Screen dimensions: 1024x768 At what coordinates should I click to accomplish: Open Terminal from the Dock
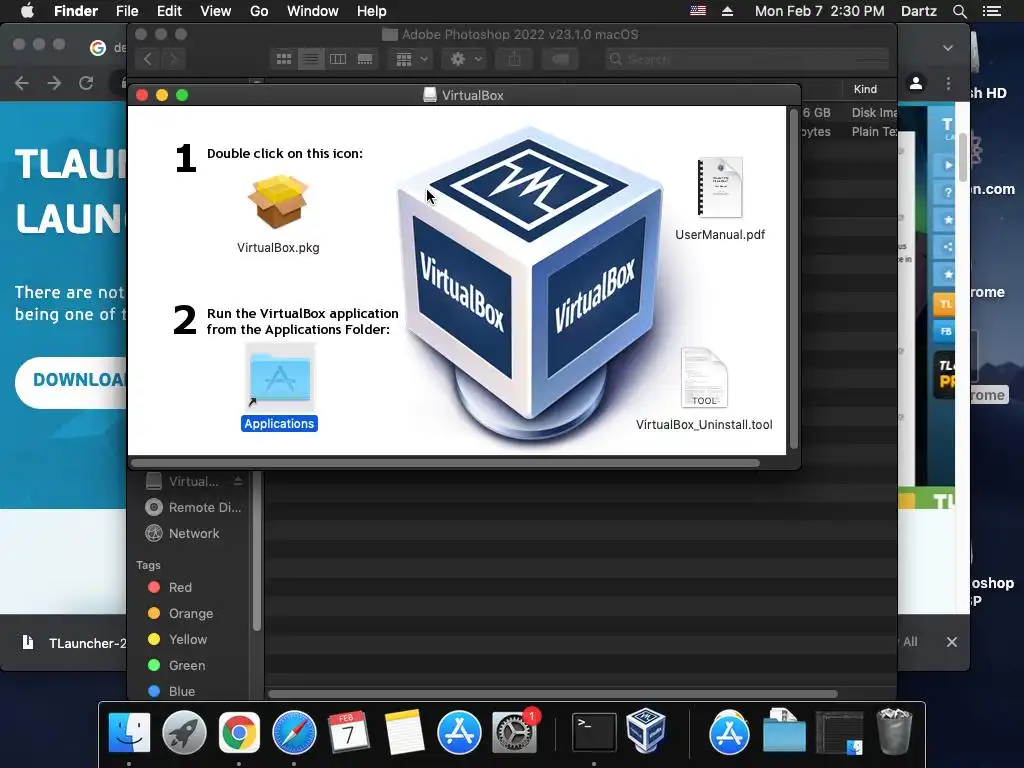tap(594, 732)
